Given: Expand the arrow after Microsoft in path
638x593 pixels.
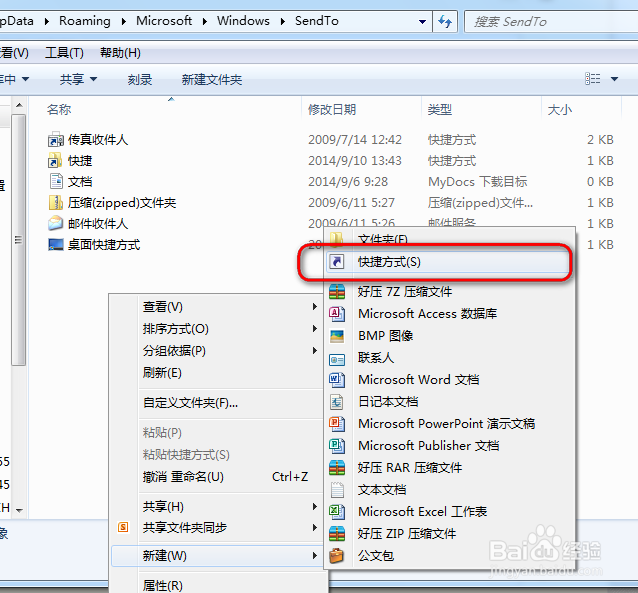Looking at the screenshot, I should tap(205, 21).
